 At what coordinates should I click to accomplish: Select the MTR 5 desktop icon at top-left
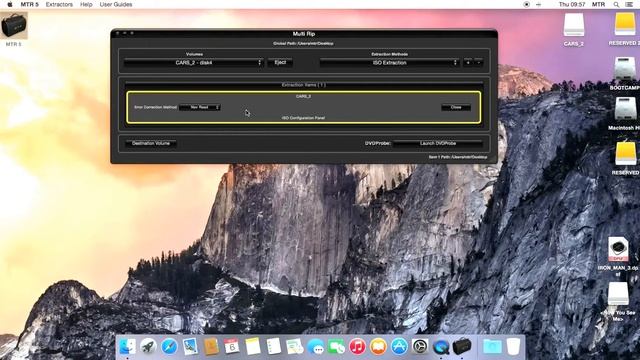(14, 26)
